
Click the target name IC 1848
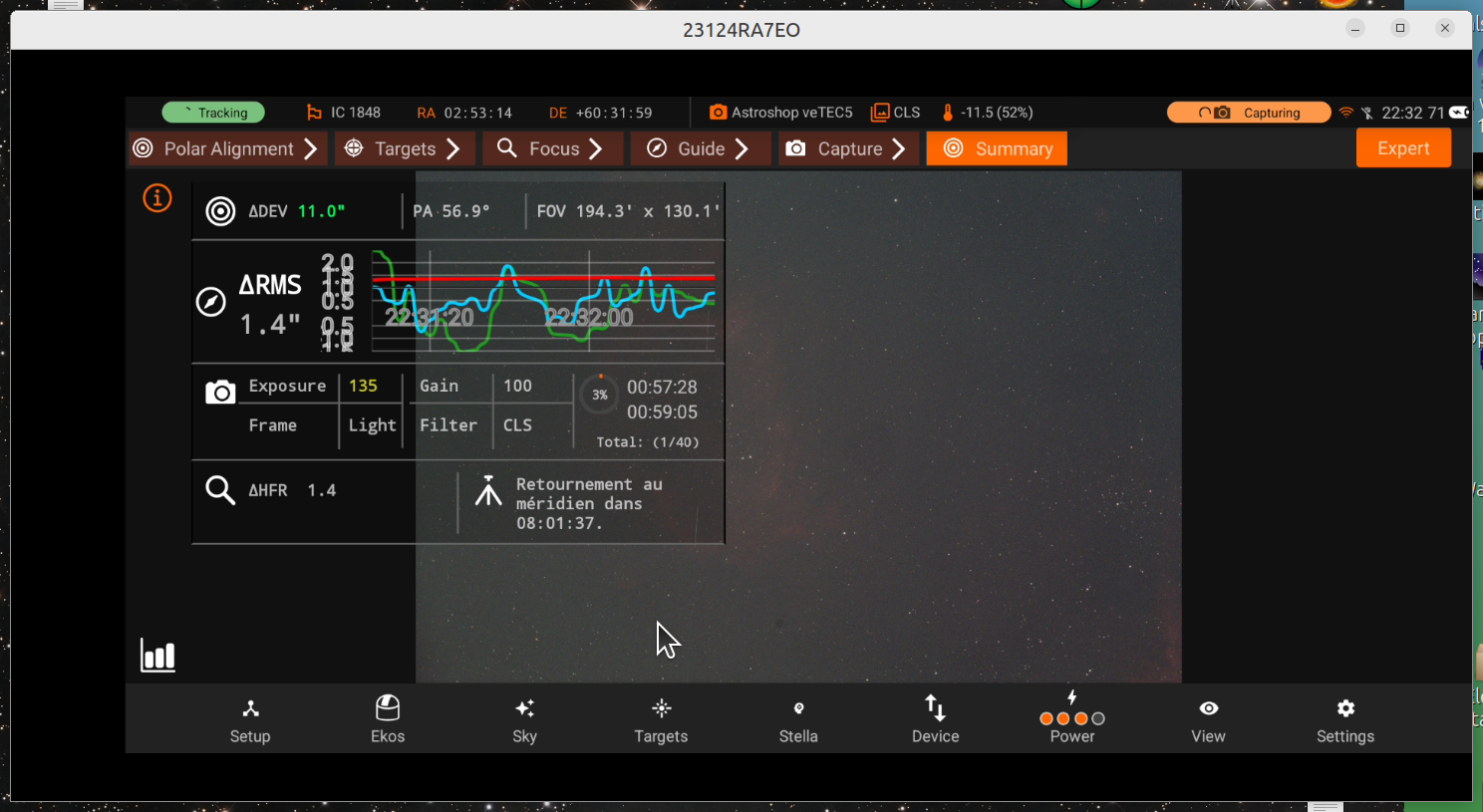tap(356, 113)
